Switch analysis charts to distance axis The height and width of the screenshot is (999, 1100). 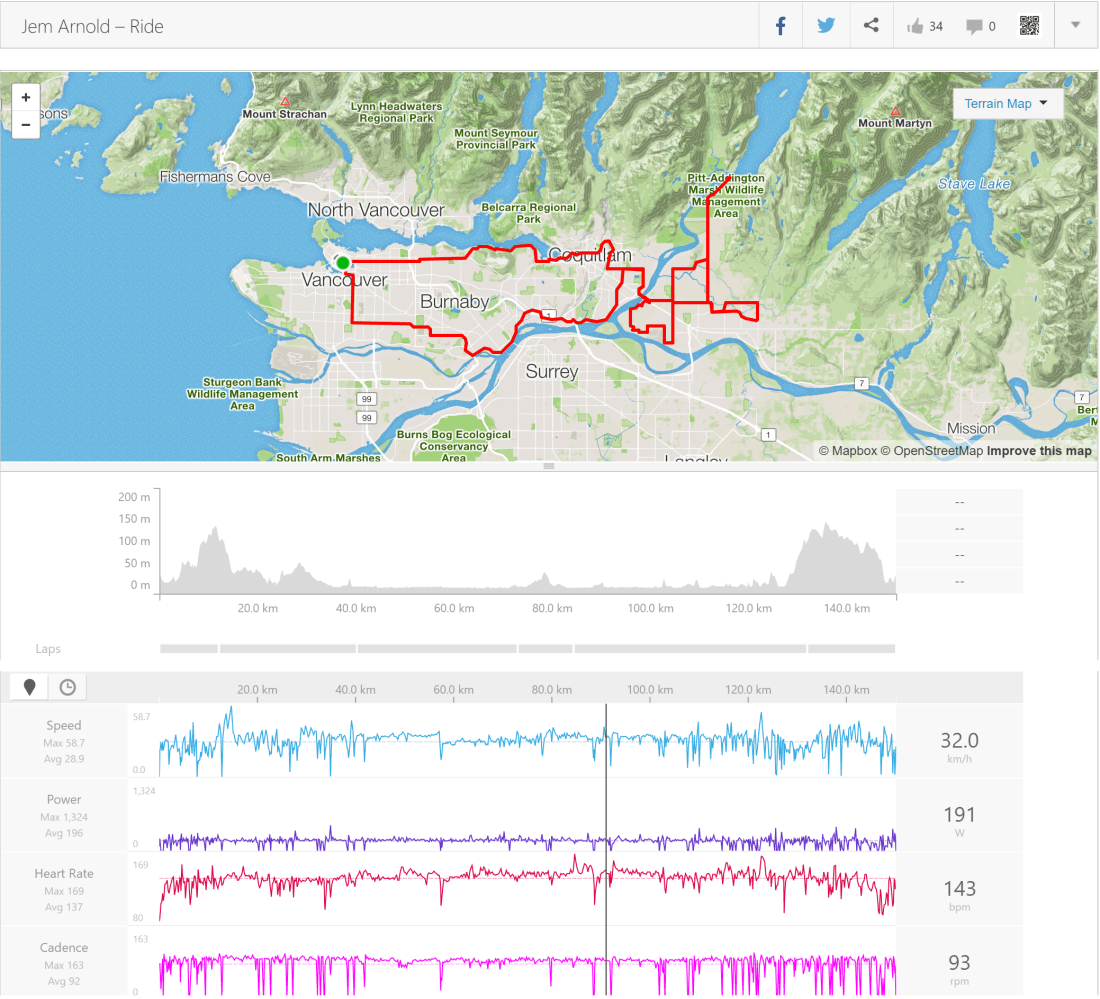[29, 687]
